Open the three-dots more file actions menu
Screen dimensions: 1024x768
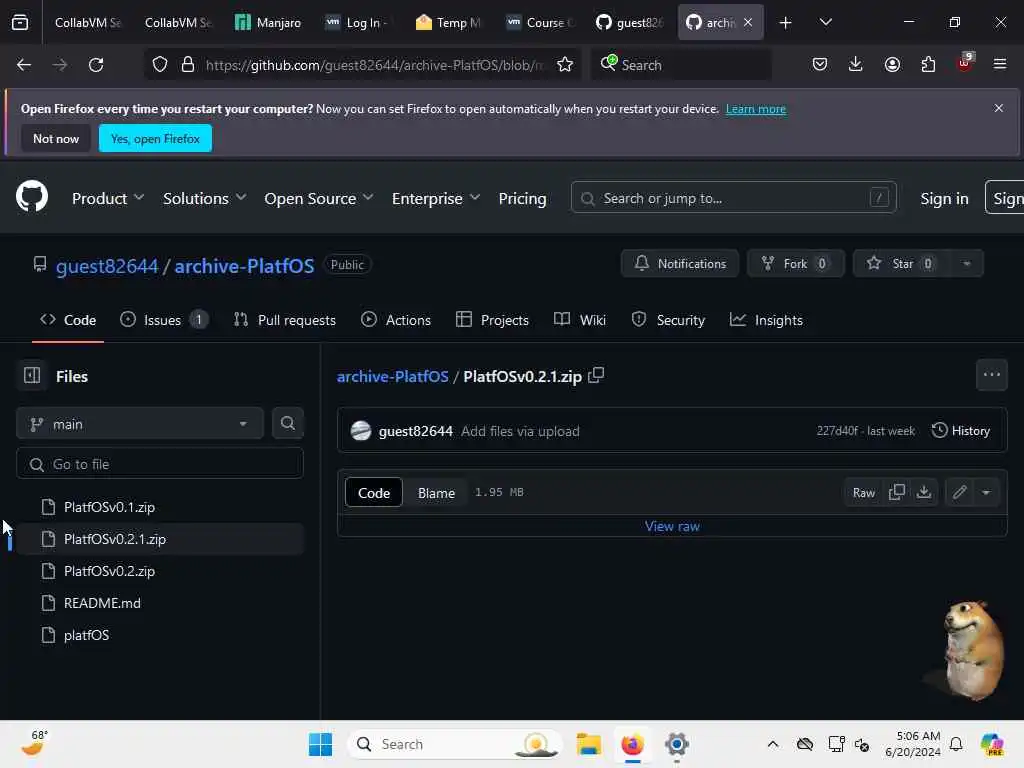click(x=991, y=375)
